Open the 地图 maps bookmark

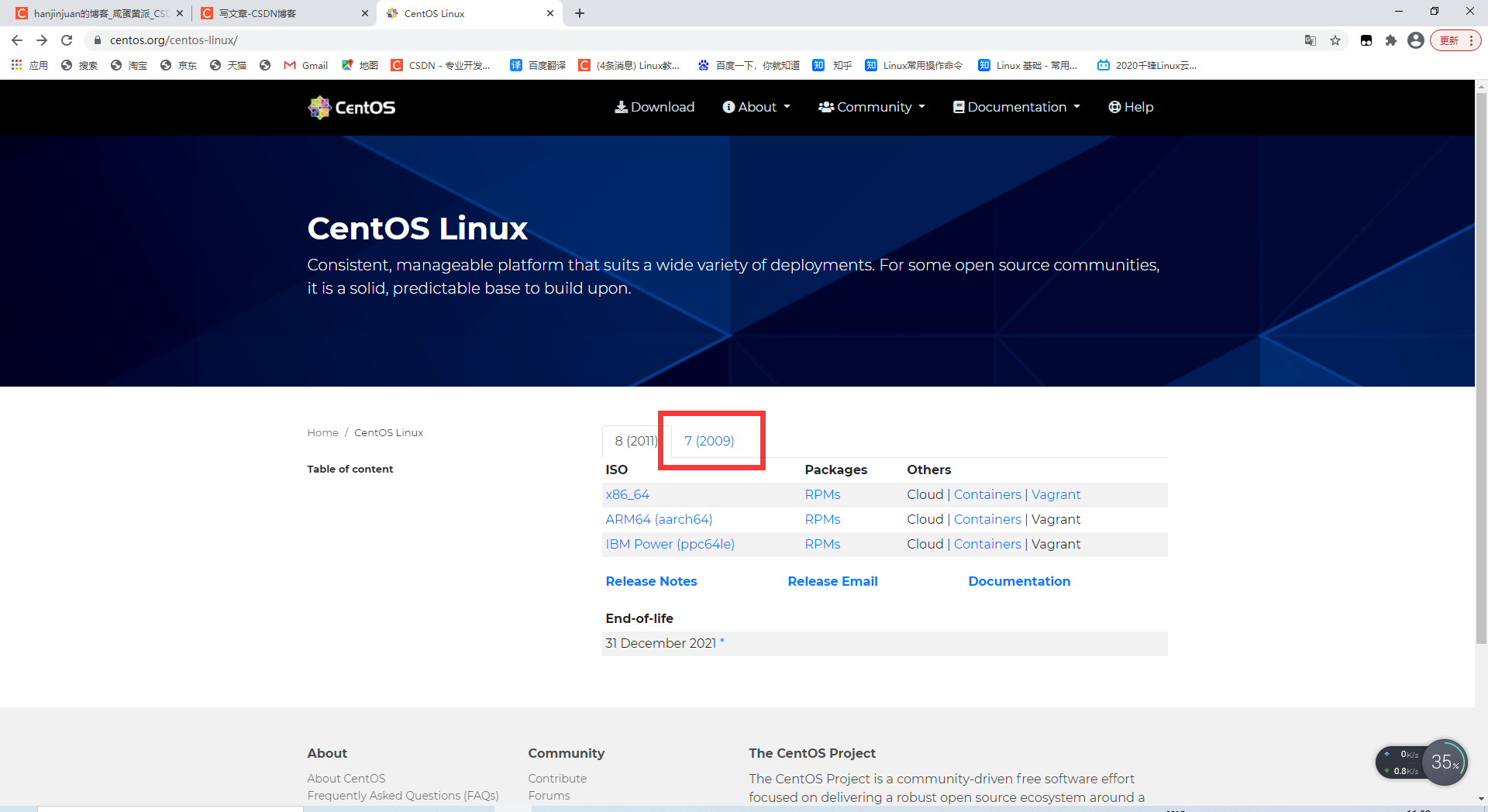pyautogui.click(x=360, y=66)
